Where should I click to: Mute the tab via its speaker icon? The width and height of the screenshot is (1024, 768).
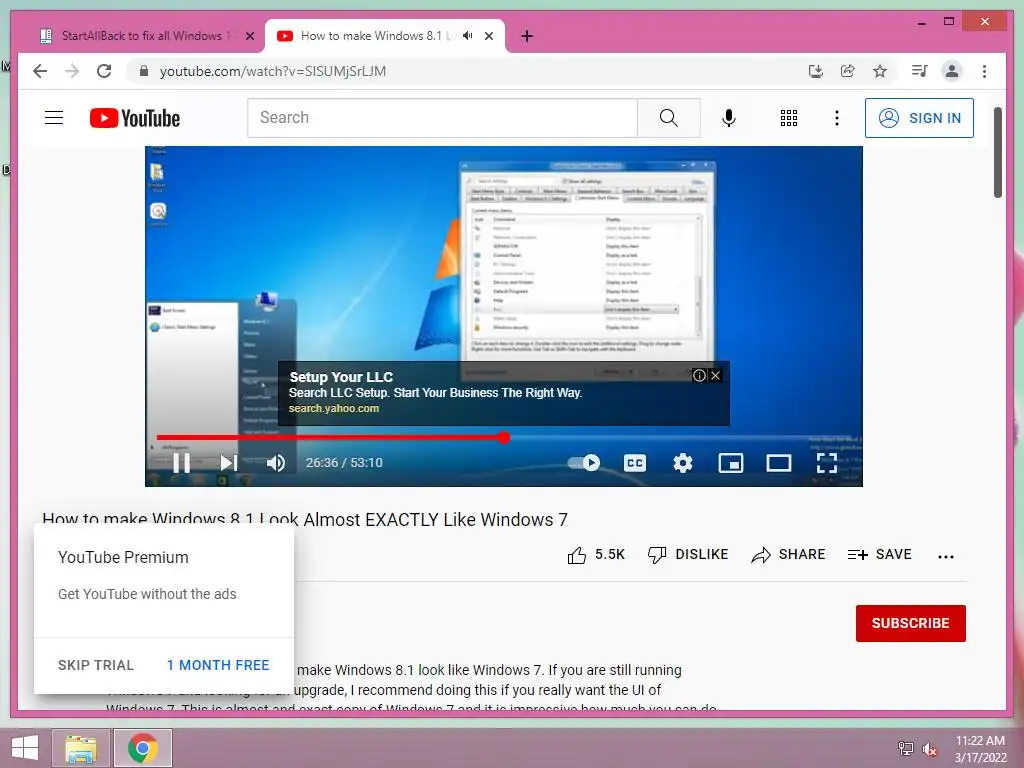click(x=468, y=36)
